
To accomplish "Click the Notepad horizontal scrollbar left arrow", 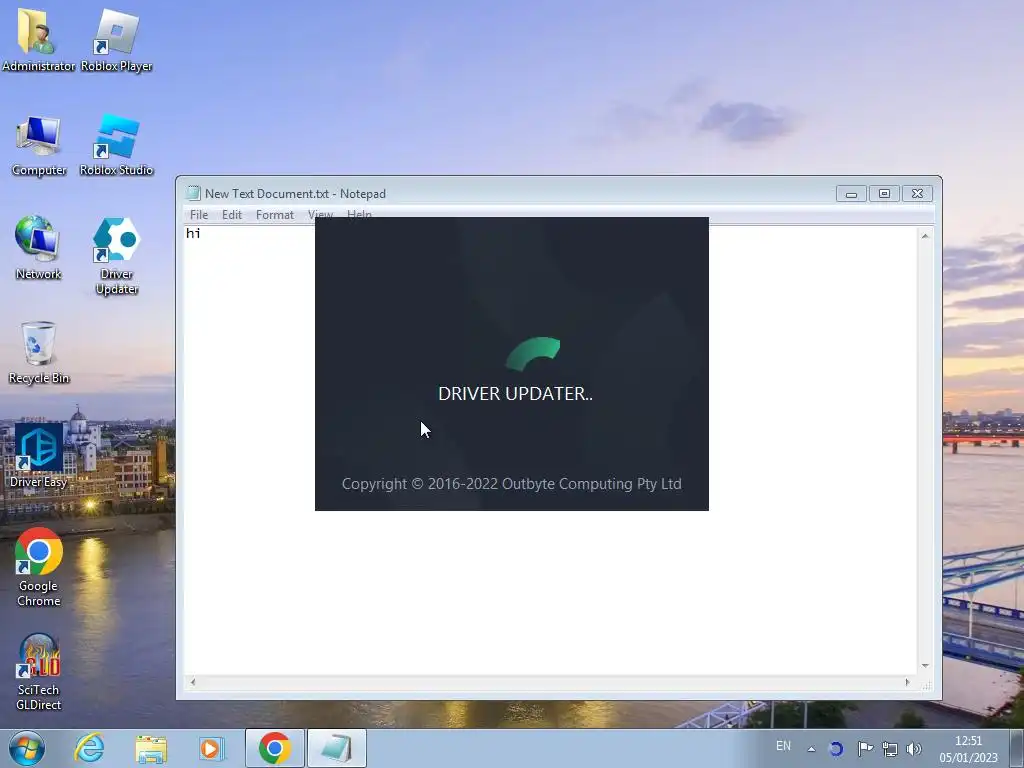I will tap(193, 682).
